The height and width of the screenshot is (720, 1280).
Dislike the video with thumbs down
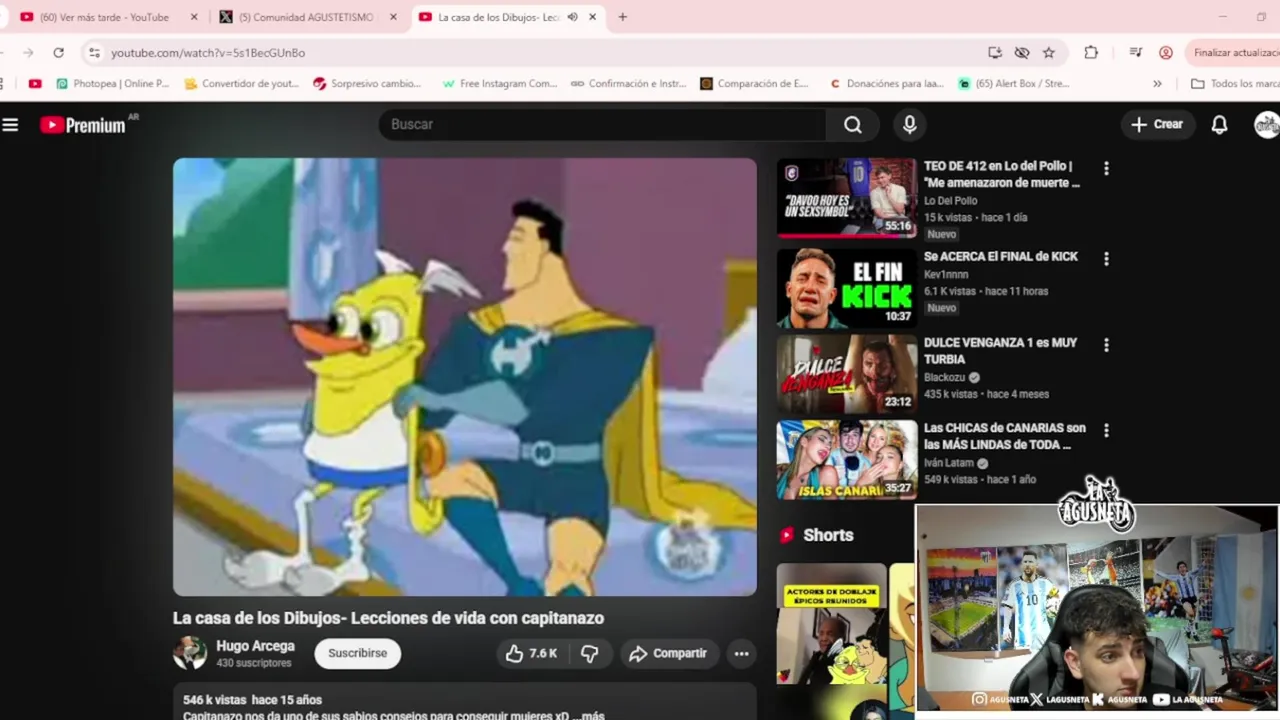point(590,653)
